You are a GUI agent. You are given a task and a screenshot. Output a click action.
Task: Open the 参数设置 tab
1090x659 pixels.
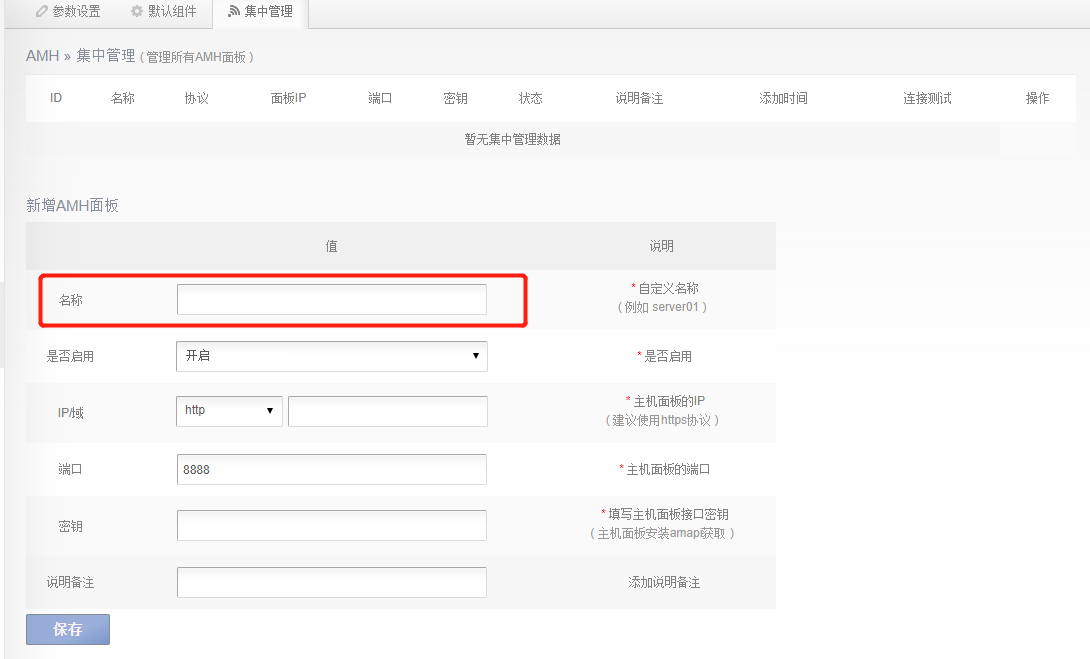coord(67,12)
